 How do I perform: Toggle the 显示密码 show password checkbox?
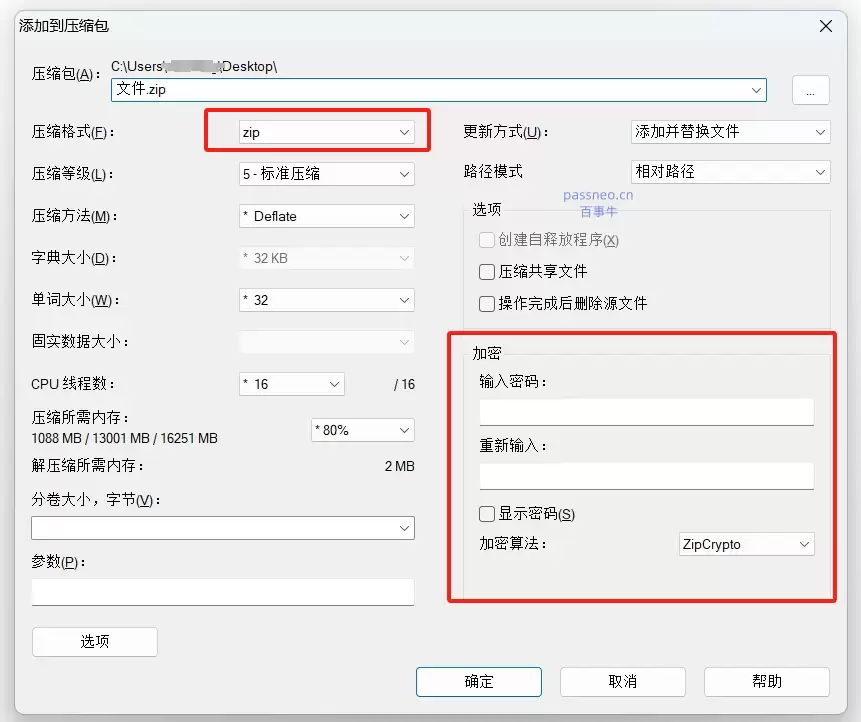(x=486, y=514)
